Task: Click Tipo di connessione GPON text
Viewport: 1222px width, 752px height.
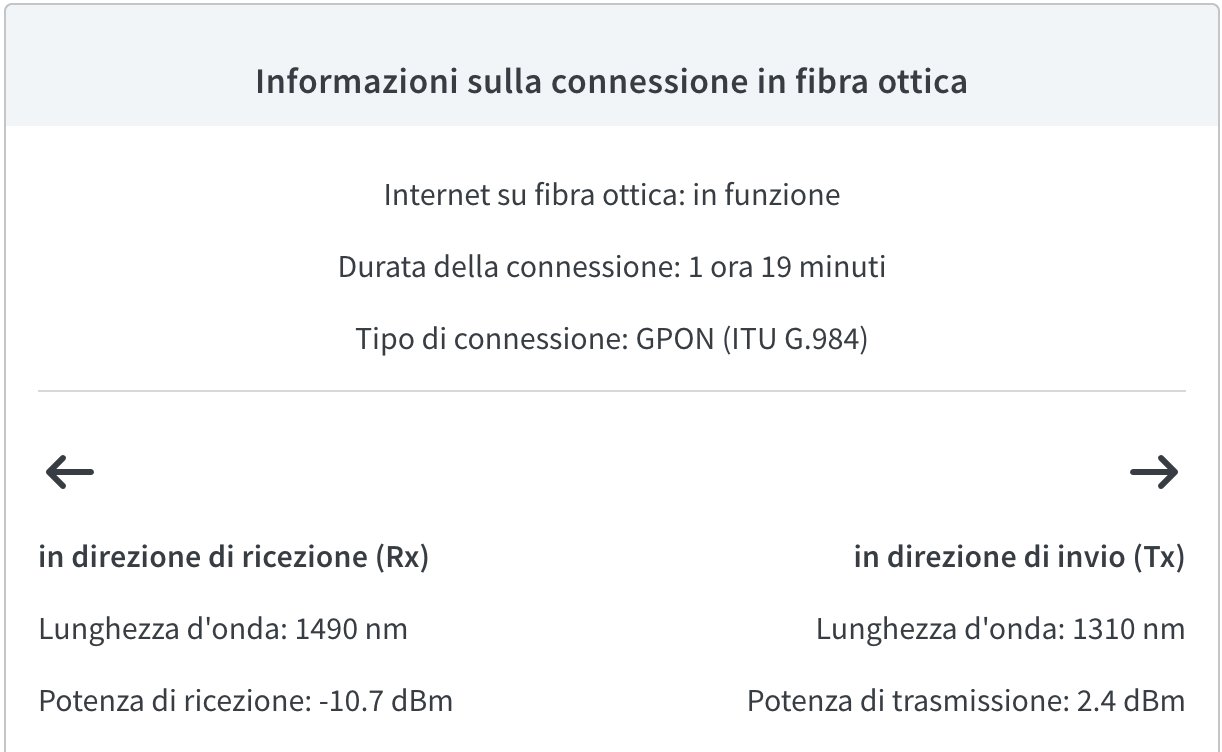Action: 611,339
